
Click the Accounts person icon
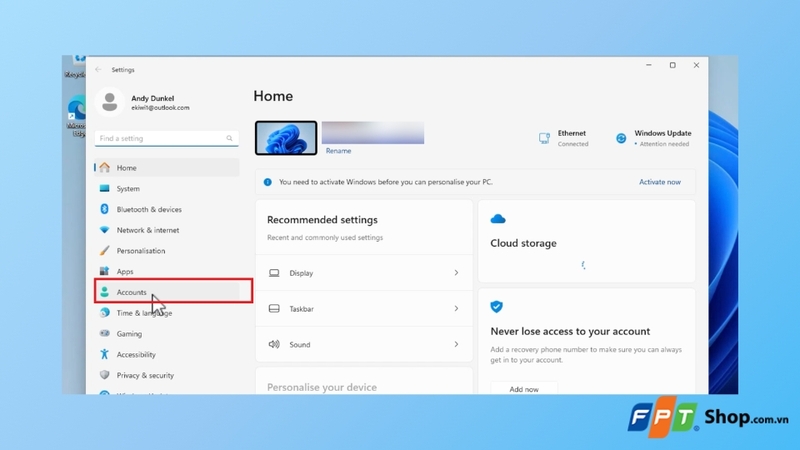[x=105, y=292]
